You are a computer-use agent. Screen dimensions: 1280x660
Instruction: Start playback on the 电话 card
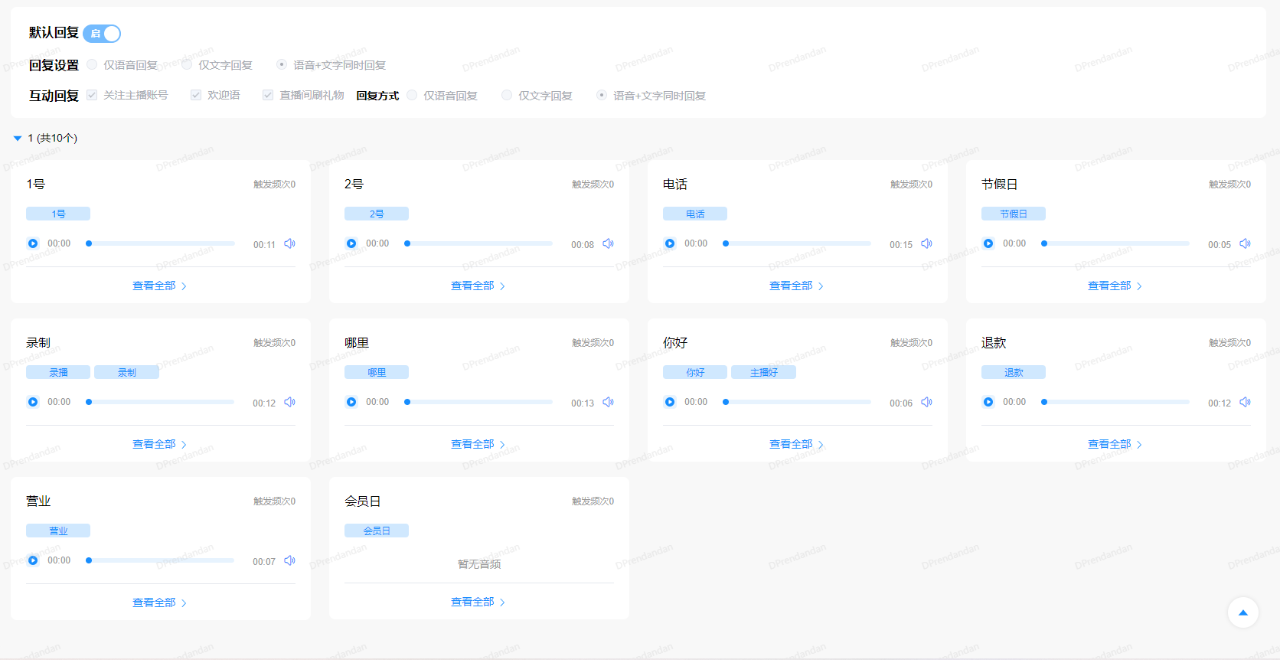pos(669,243)
